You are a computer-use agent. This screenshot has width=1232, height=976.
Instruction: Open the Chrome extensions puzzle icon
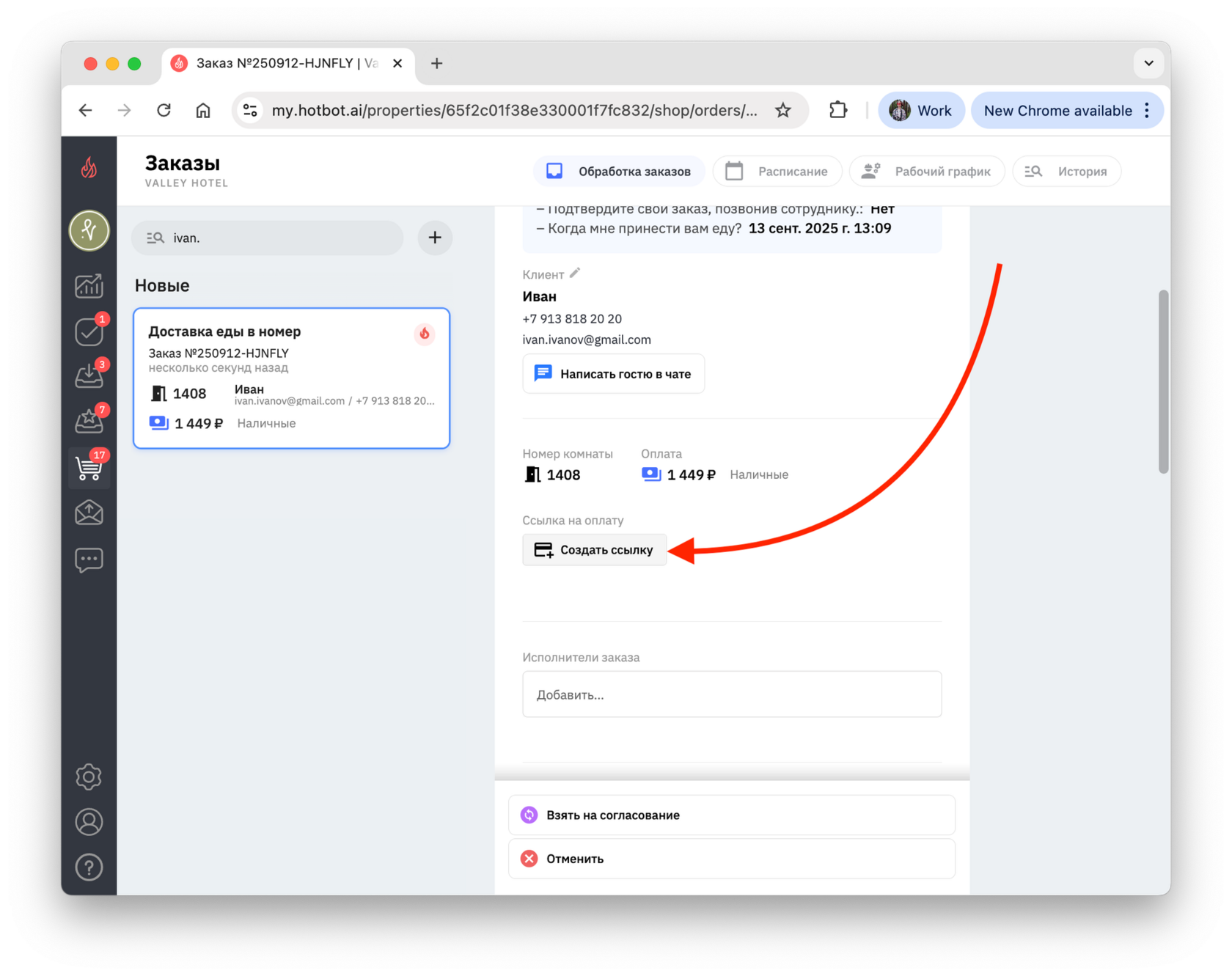click(x=838, y=110)
